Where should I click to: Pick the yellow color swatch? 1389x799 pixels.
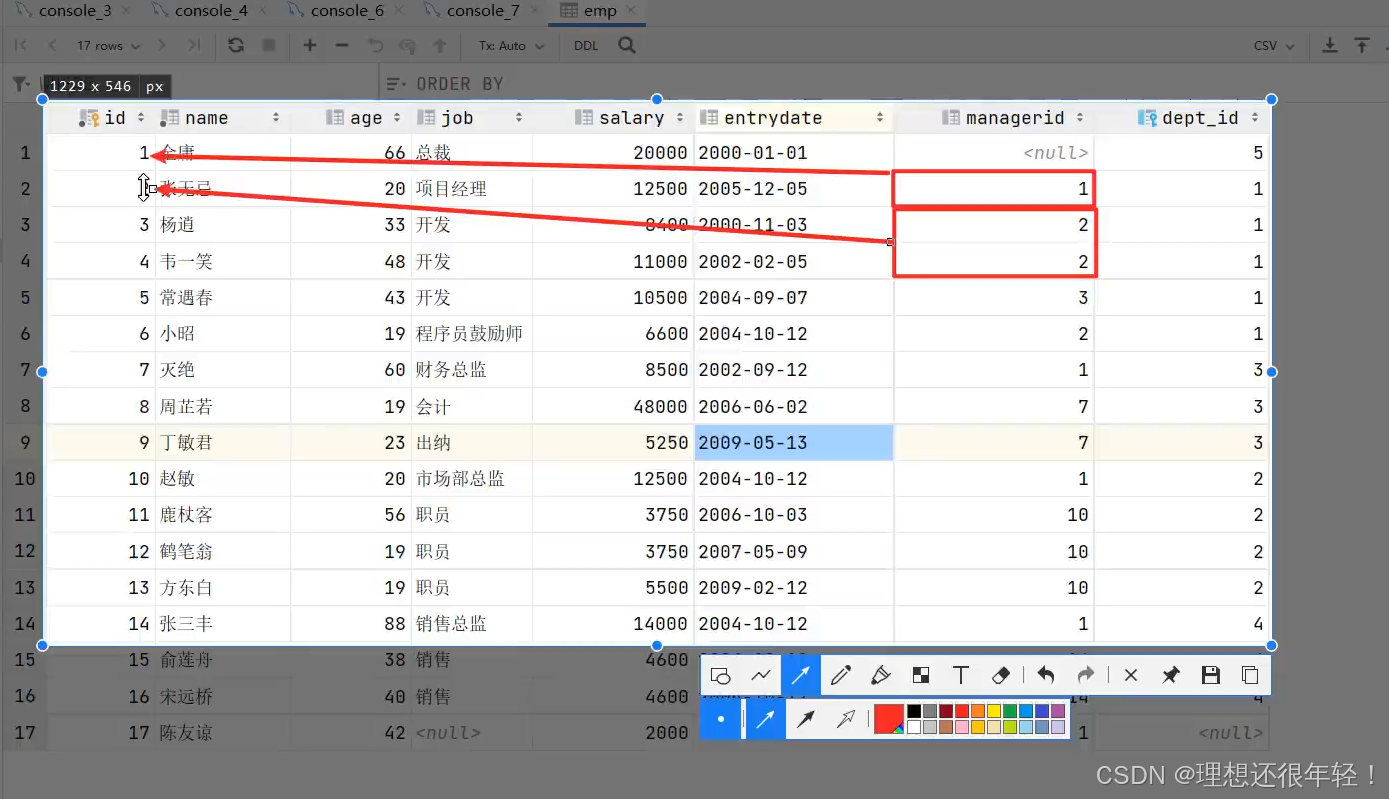click(x=994, y=712)
